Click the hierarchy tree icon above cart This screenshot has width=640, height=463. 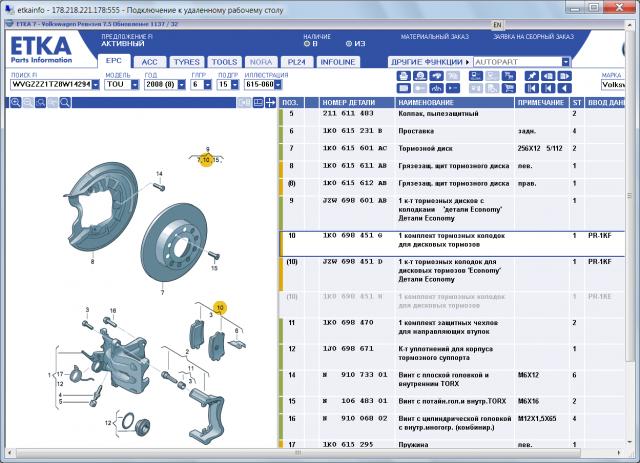coord(509,76)
